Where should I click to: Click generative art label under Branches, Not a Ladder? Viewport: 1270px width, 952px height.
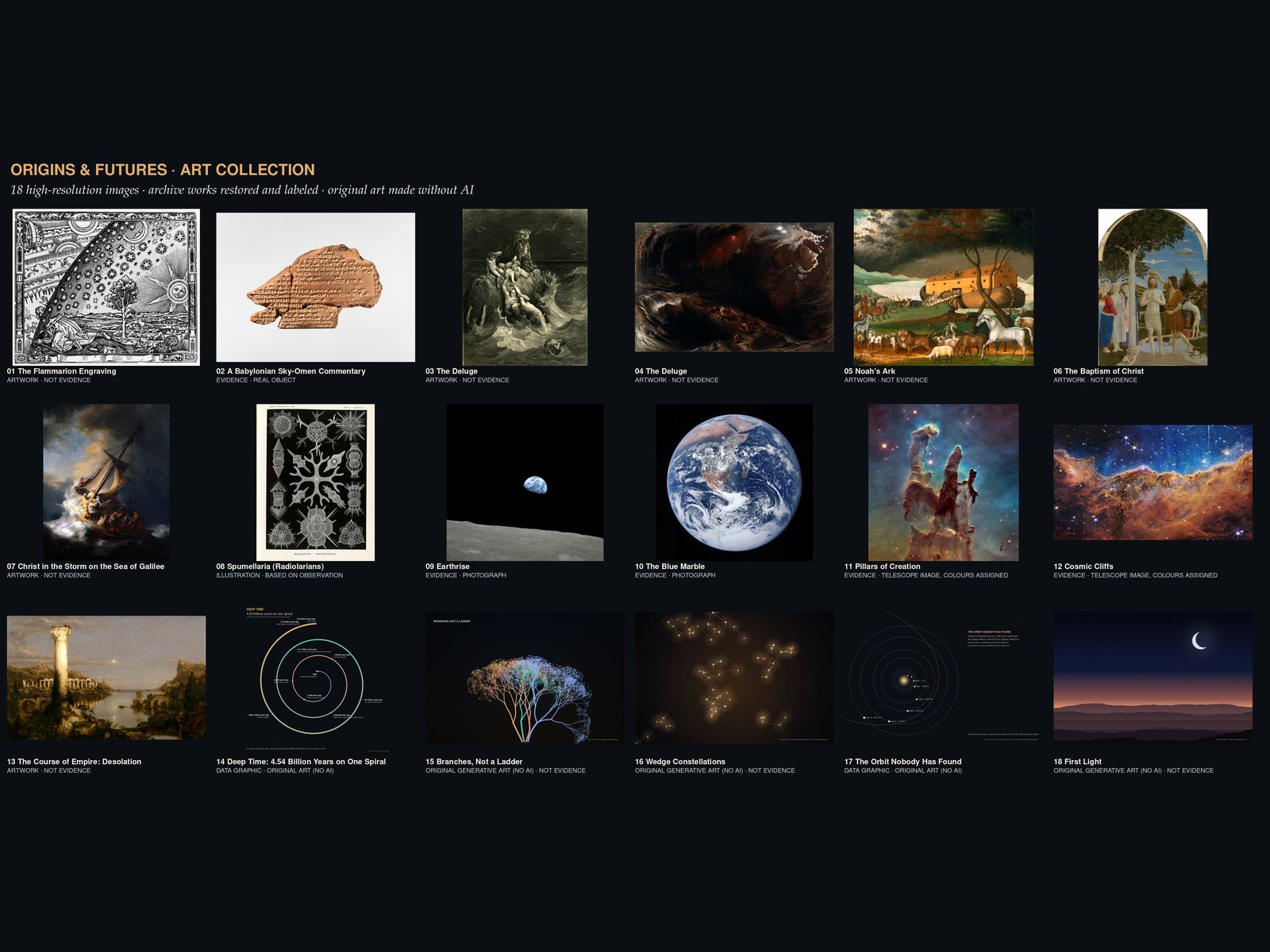coord(506,770)
